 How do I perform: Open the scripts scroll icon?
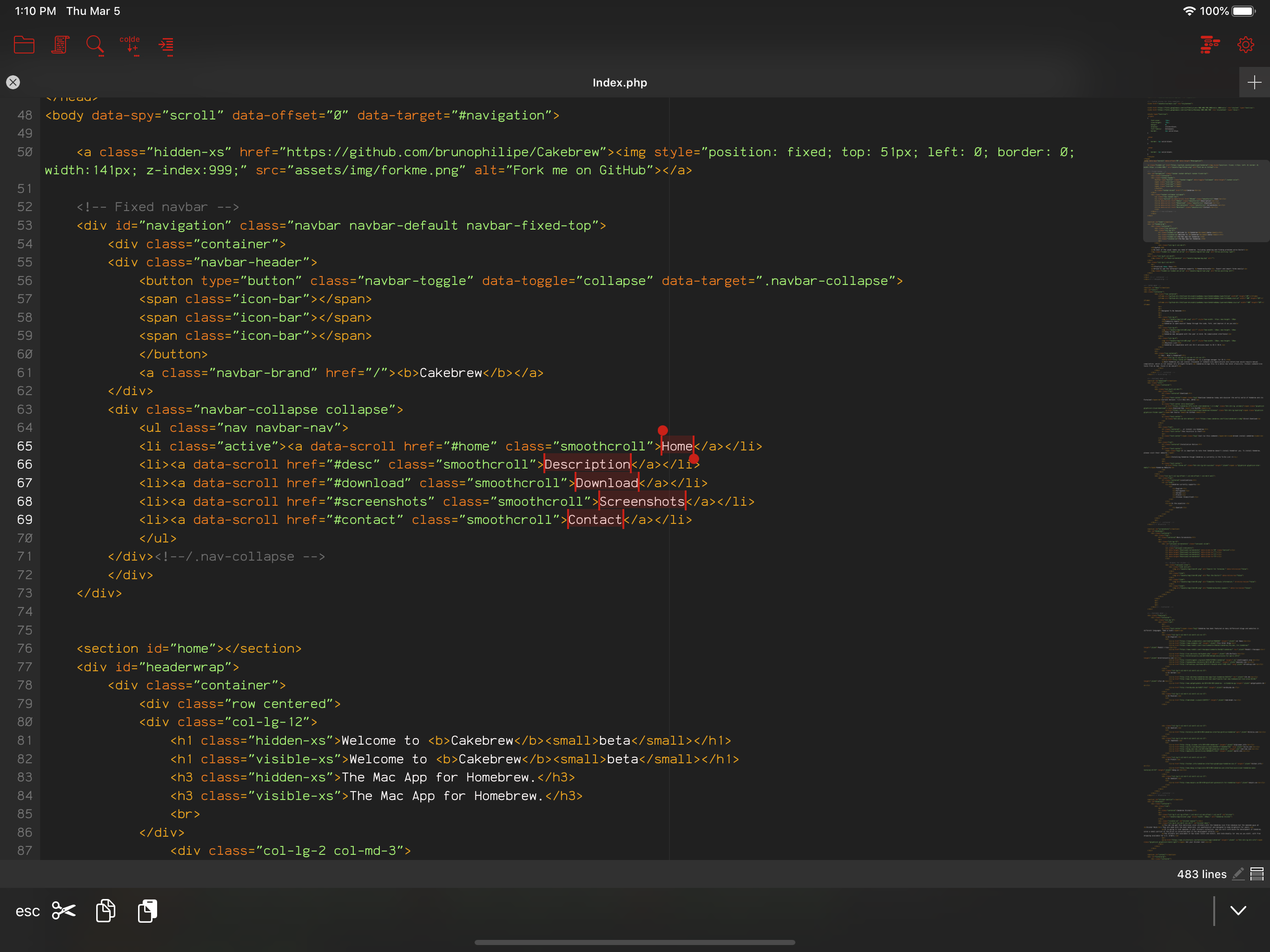pyautogui.click(x=60, y=45)
